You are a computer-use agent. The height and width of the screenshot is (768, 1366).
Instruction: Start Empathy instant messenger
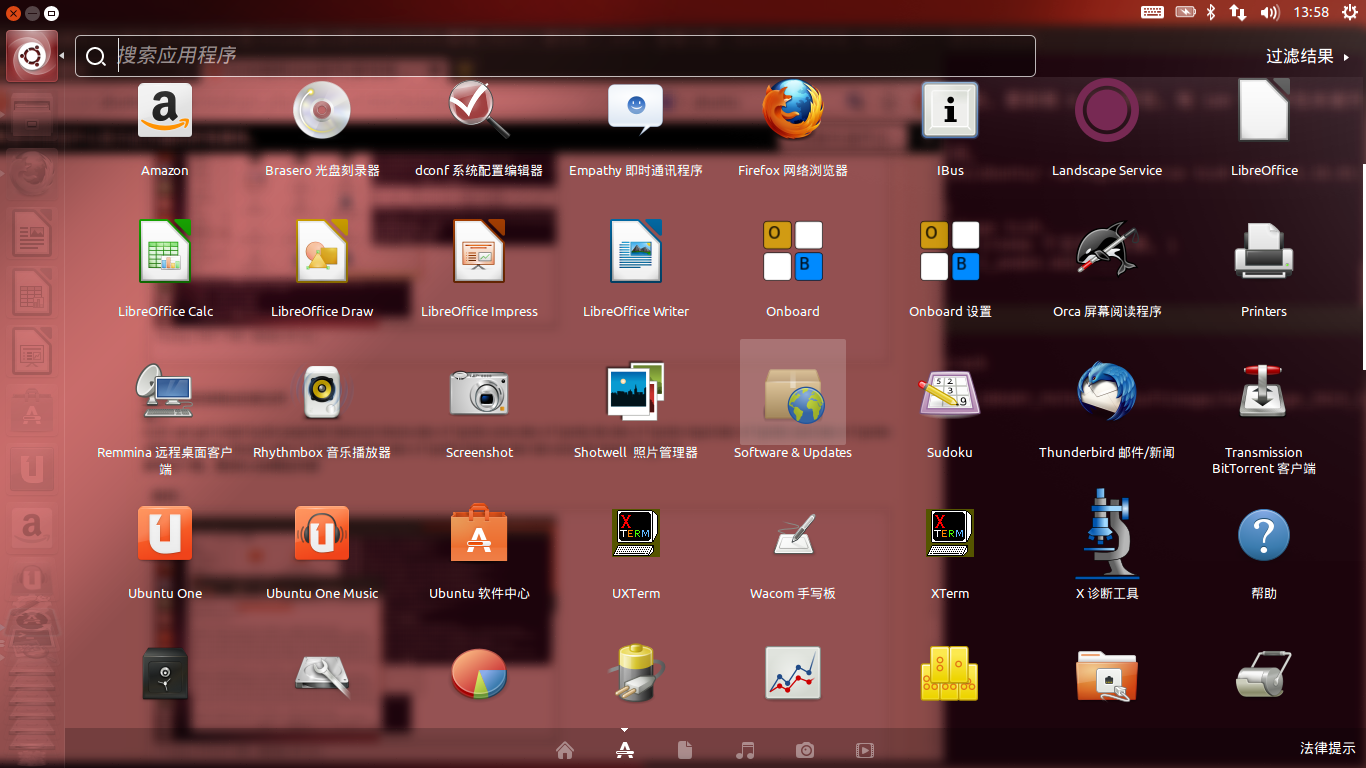(x=636, y=111)
